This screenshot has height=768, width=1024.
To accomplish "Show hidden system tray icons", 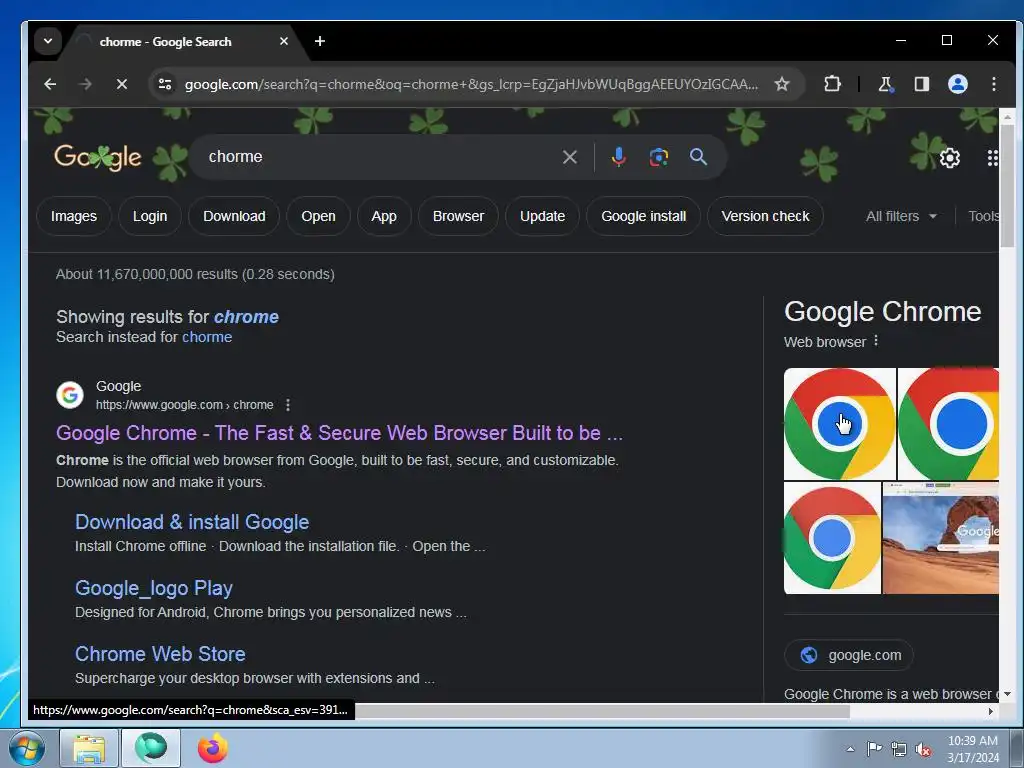I will point(850,749).
